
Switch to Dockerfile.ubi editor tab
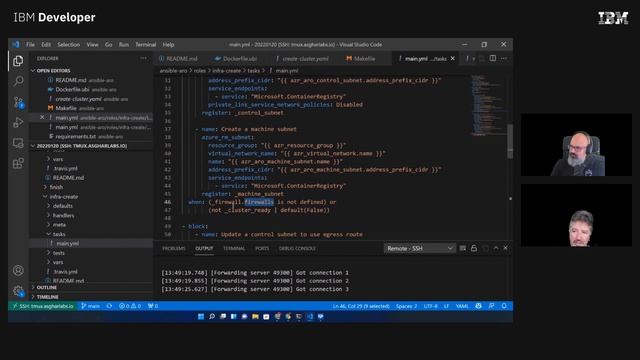(236, 58)
